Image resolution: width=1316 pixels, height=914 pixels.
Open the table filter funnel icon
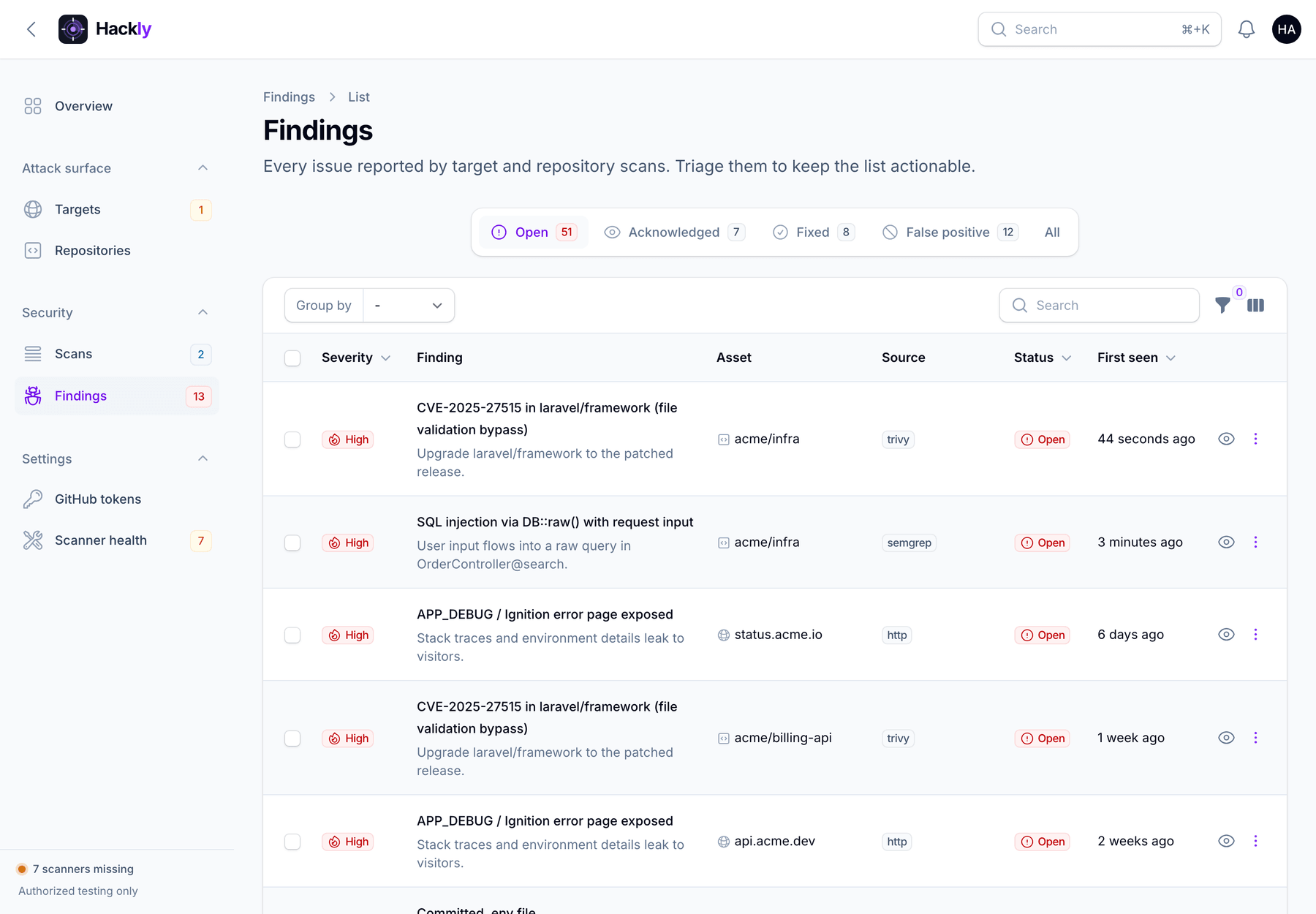1222,305
